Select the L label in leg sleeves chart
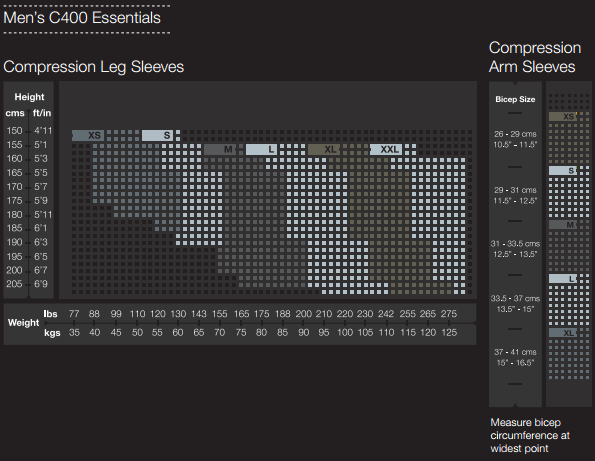Screen dimensions: 595x461 (x=261, y=149)
